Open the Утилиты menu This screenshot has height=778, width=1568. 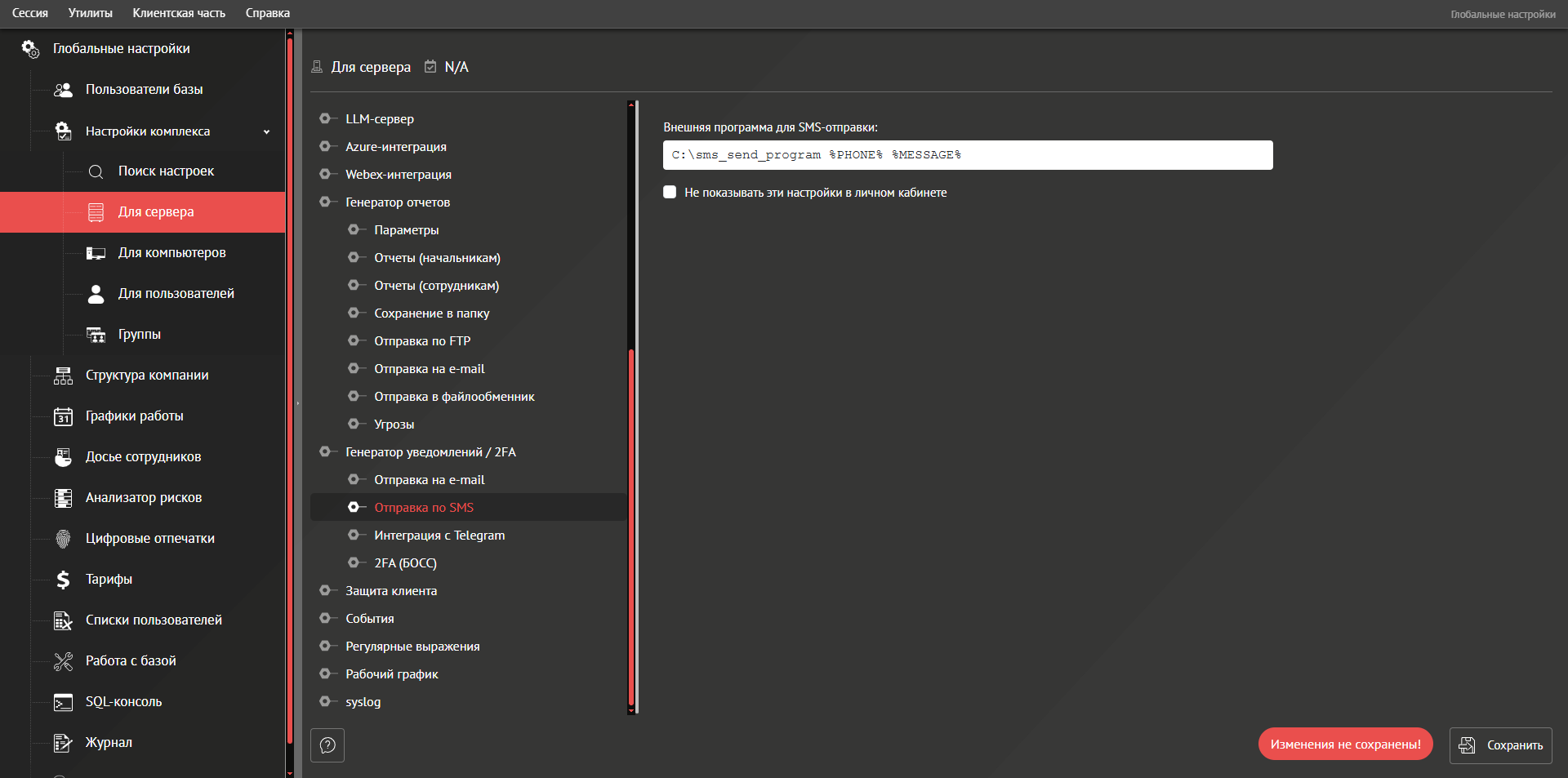click(91, 13)
